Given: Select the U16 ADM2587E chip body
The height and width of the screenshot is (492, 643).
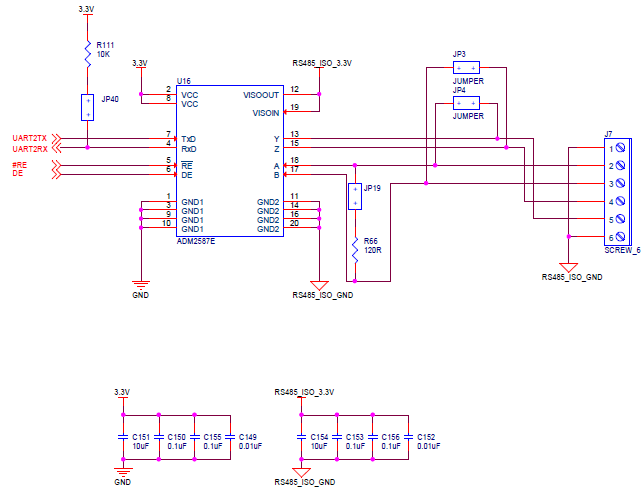Looking at the screenshot, I should tap(230, 161).
